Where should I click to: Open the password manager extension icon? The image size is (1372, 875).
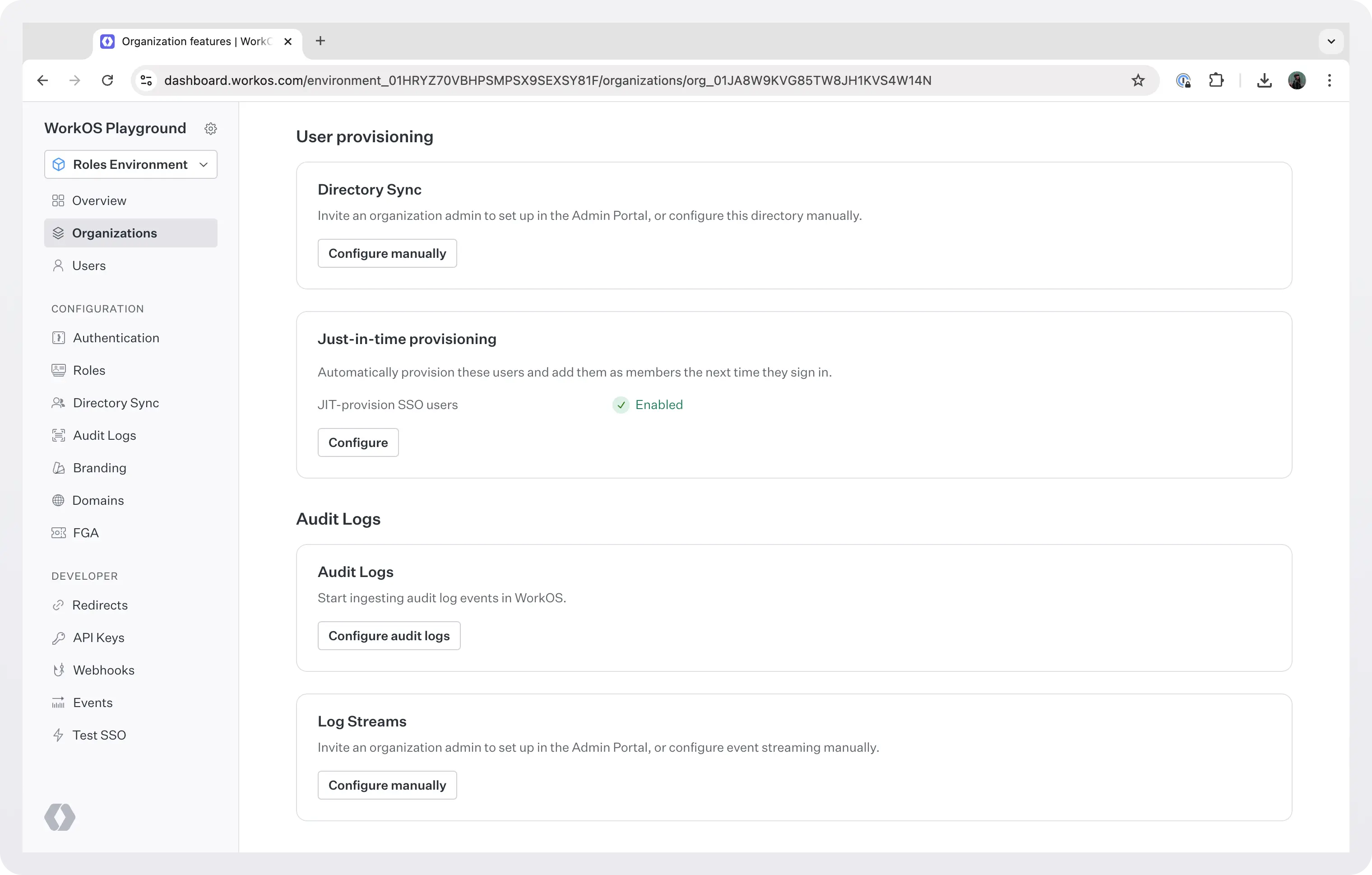[1183, 80]
